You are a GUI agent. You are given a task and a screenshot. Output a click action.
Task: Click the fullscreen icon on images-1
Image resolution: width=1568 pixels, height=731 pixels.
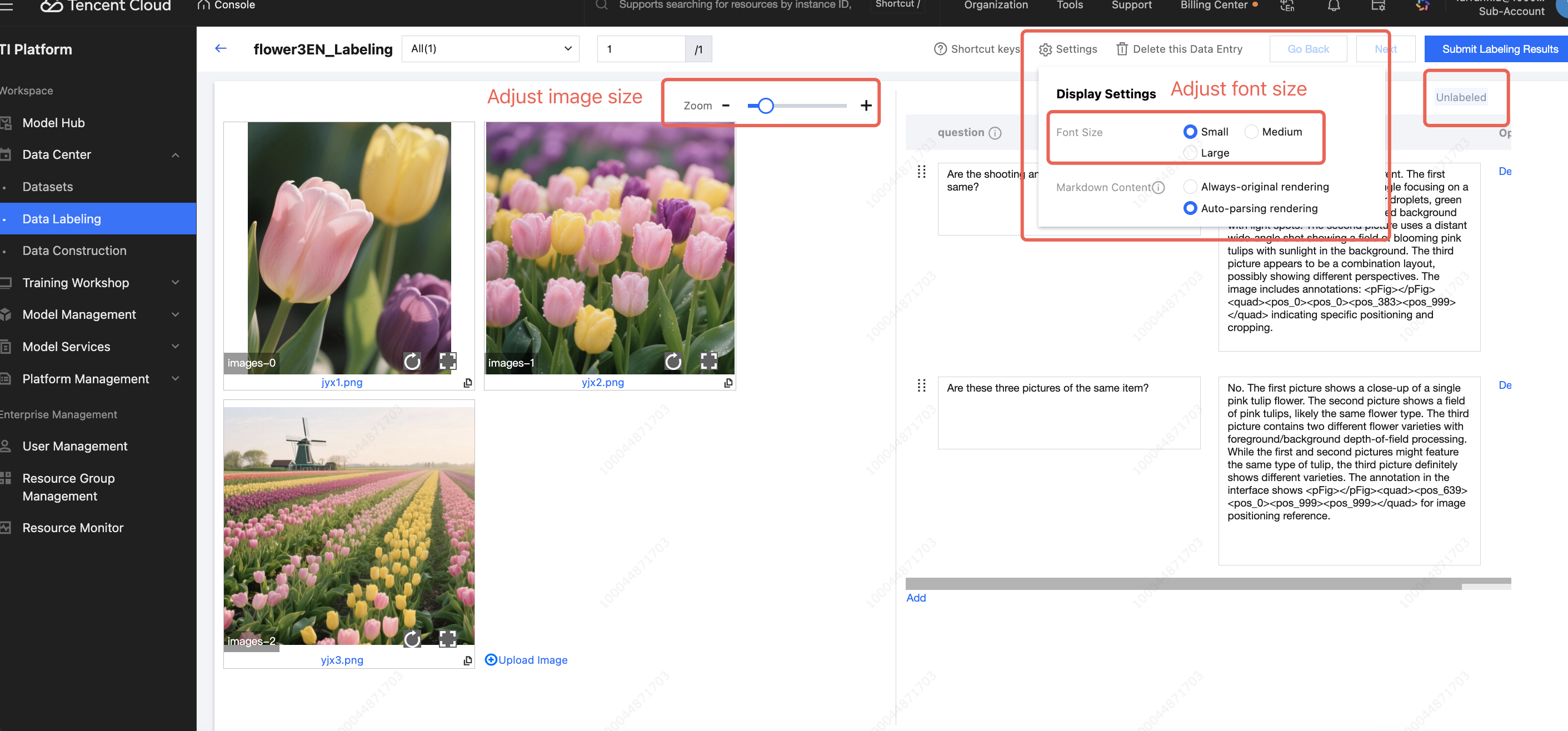pos(708,362)
